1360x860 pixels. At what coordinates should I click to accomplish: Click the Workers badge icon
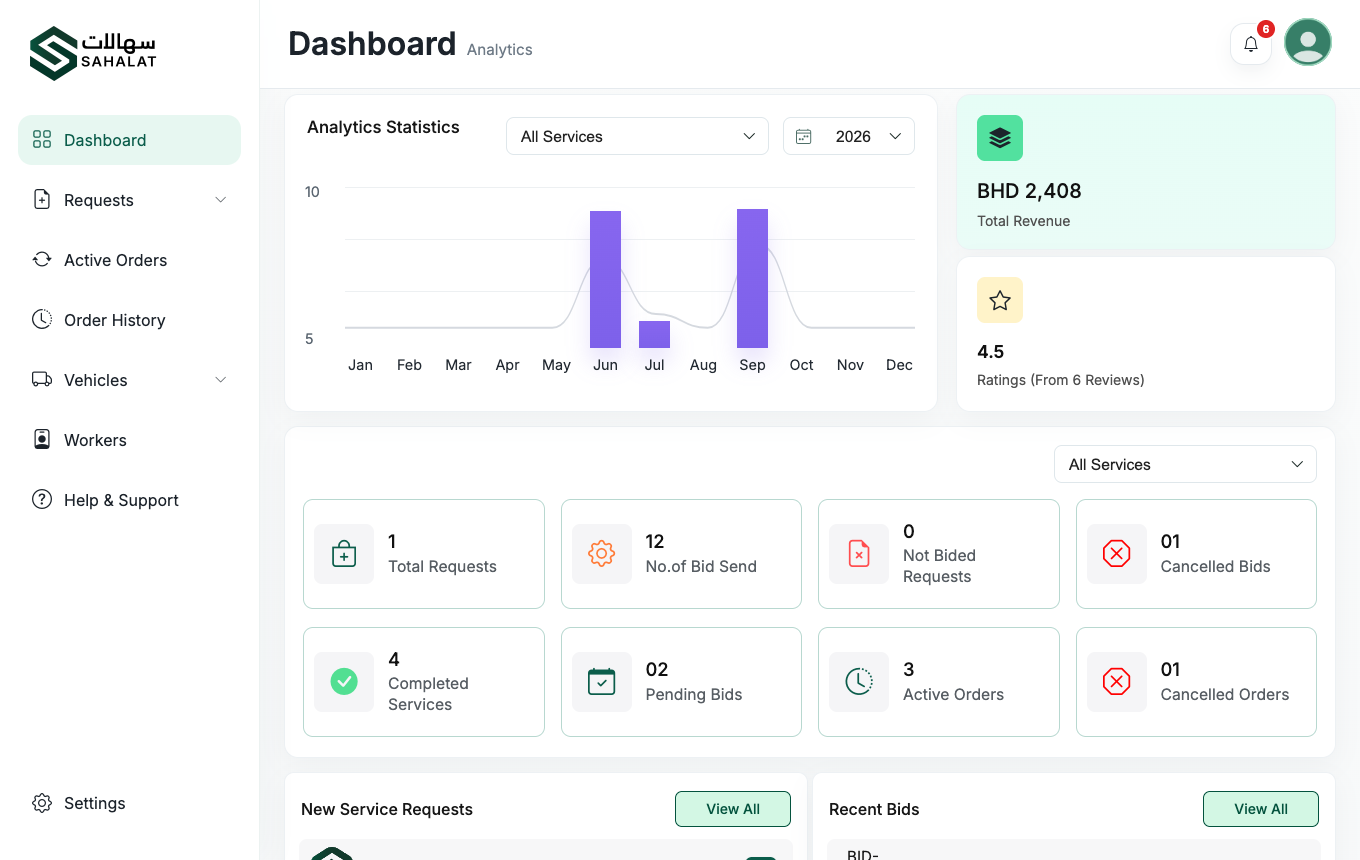click(x=42, y=440)
